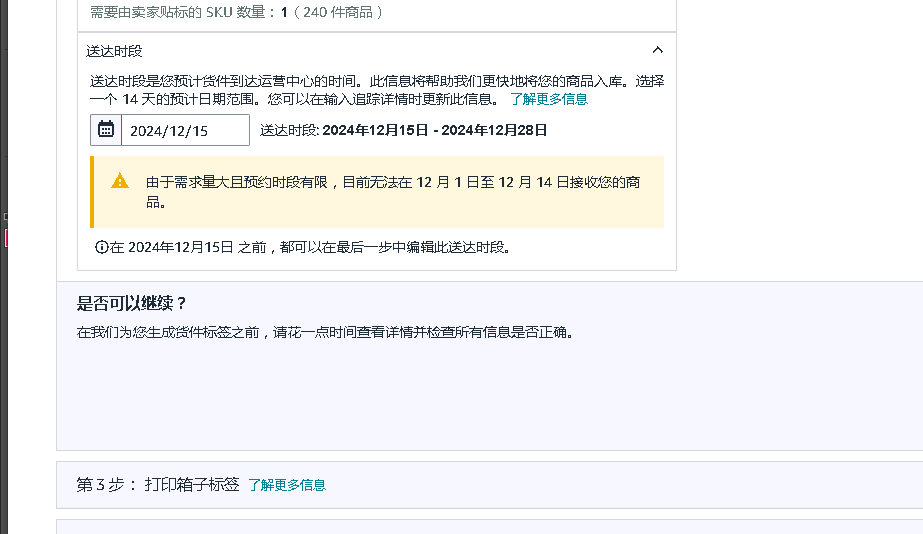Open the calendar date picker icon
Image resolution: width=923 pixels, height=534 pixels.
tap(106, 130)
